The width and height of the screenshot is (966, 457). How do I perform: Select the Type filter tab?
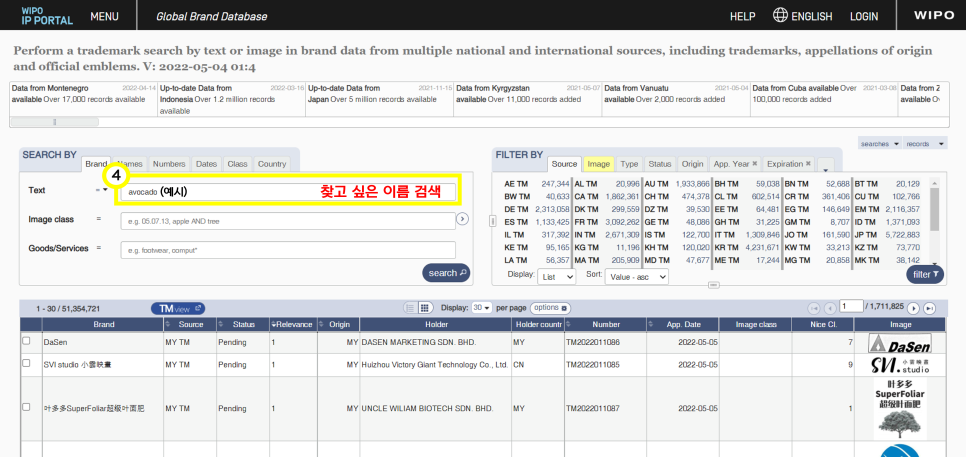[x=629, y=164]
